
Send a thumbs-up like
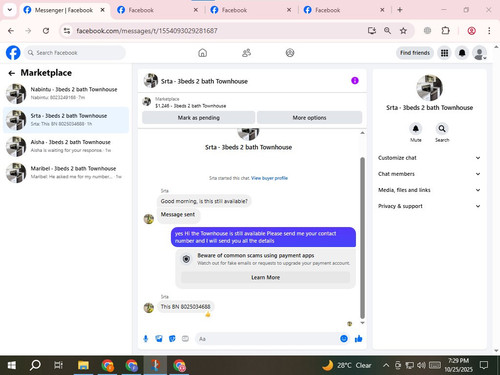click(x=359, y=339)
